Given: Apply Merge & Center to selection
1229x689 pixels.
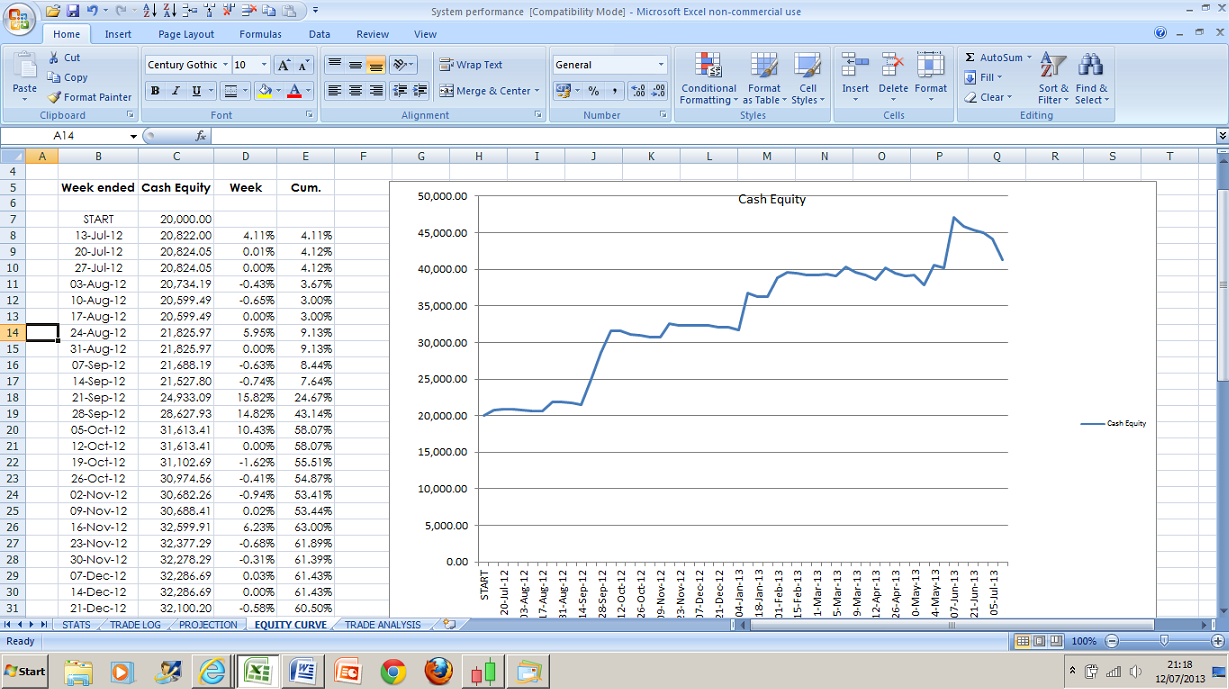Looking at the screenshot, I should coord(487,91).
